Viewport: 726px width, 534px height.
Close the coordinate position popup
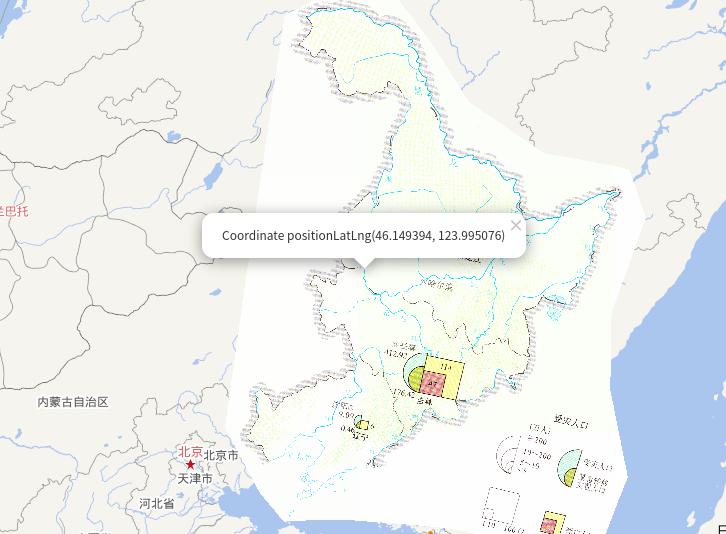tap(515, 225)
